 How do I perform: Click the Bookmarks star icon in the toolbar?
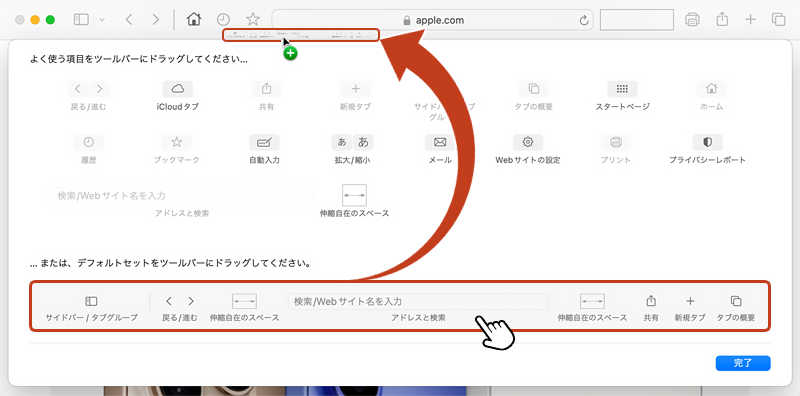(253, 19)
